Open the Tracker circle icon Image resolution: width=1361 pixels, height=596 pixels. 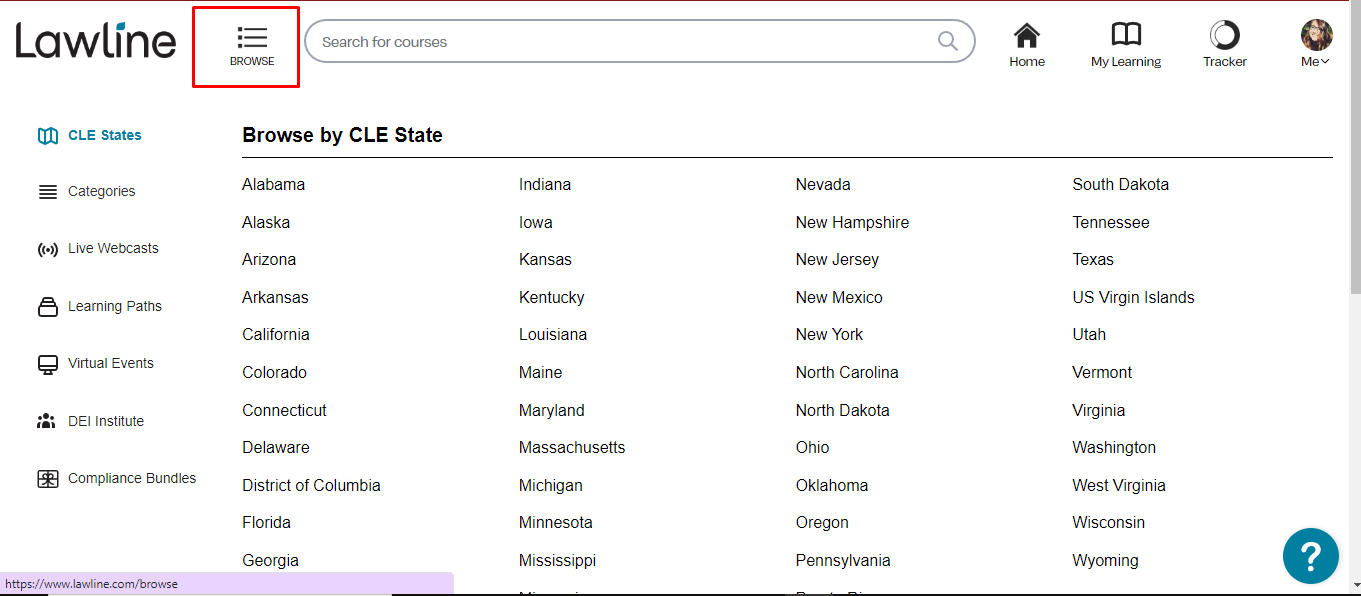[x=1225, y=35]
